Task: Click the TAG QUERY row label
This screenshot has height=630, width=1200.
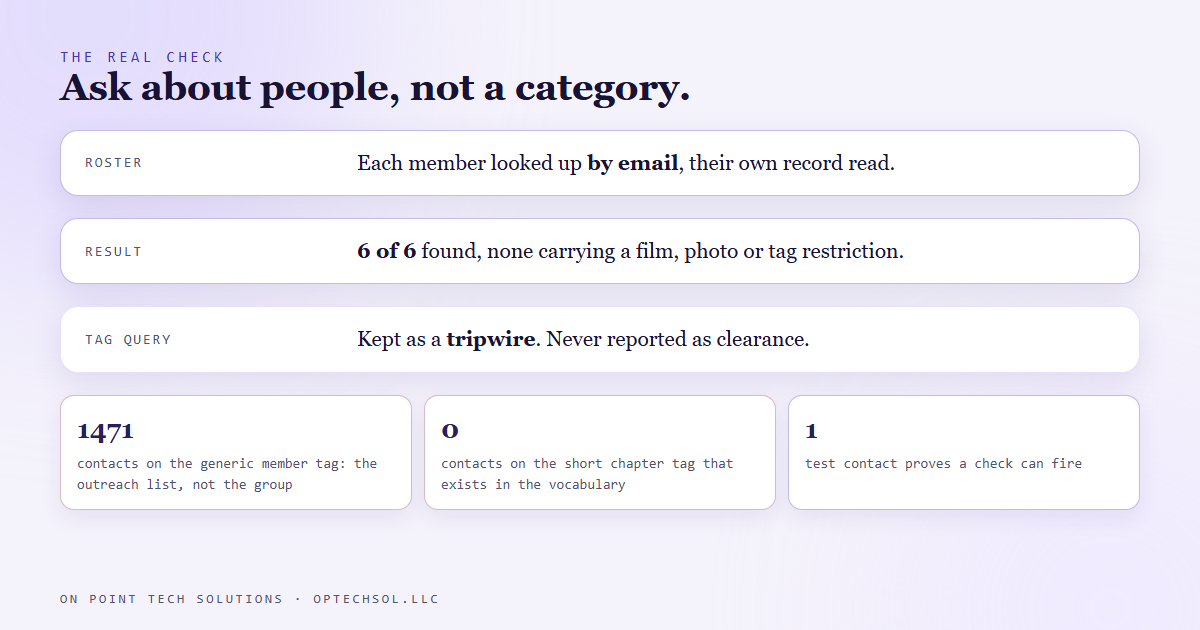Action: click(128, 339)
